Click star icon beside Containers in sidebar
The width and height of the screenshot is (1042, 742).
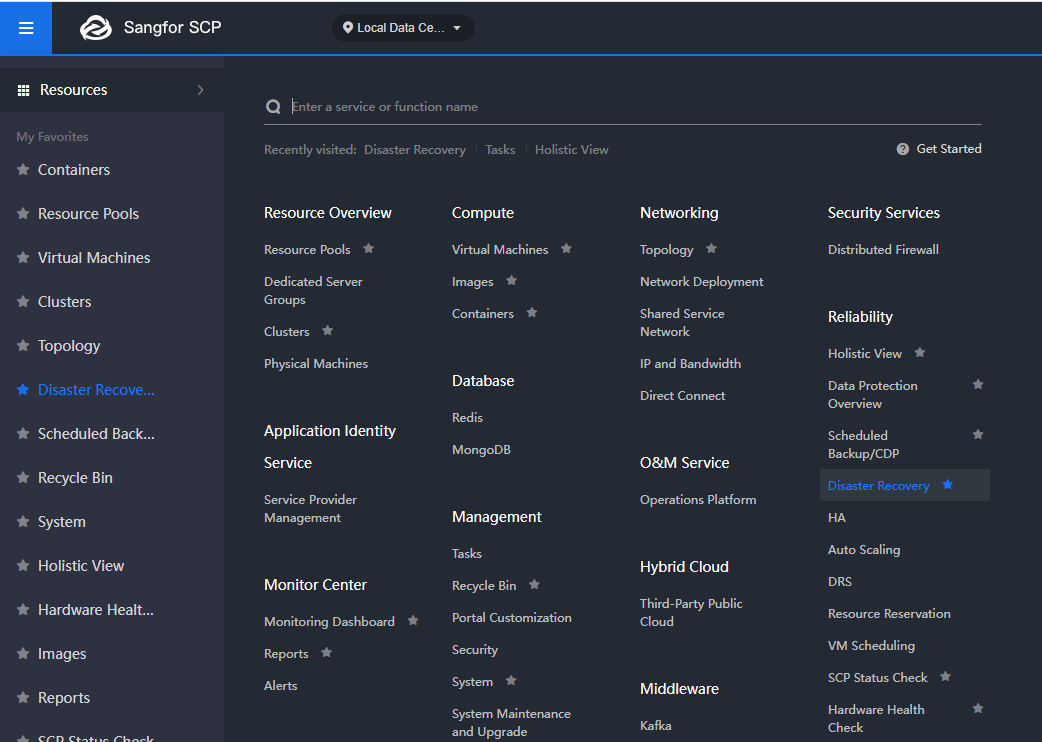point(23,170)
